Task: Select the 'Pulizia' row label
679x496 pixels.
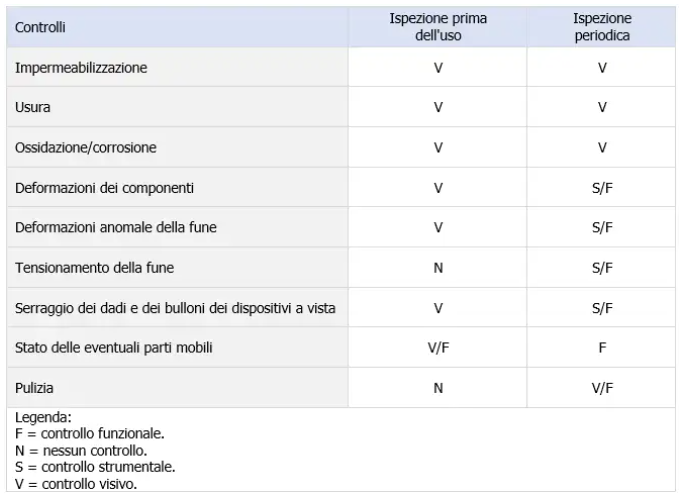Action: [34, 387]
